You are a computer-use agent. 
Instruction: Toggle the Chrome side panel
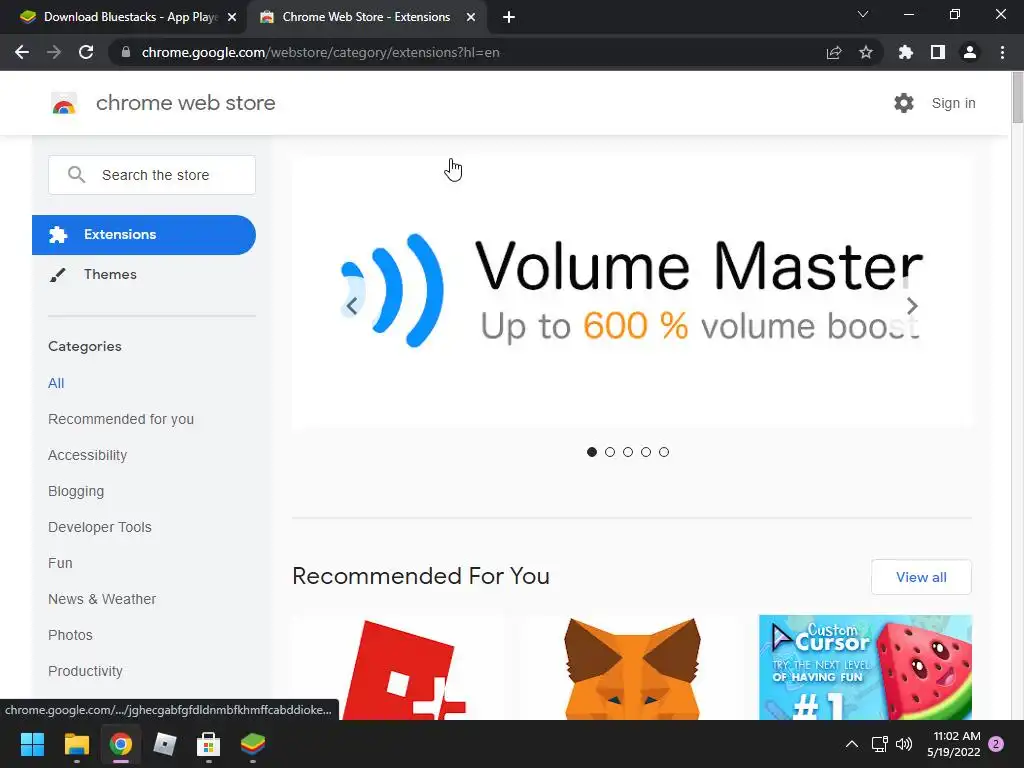[x=938, y=52]
